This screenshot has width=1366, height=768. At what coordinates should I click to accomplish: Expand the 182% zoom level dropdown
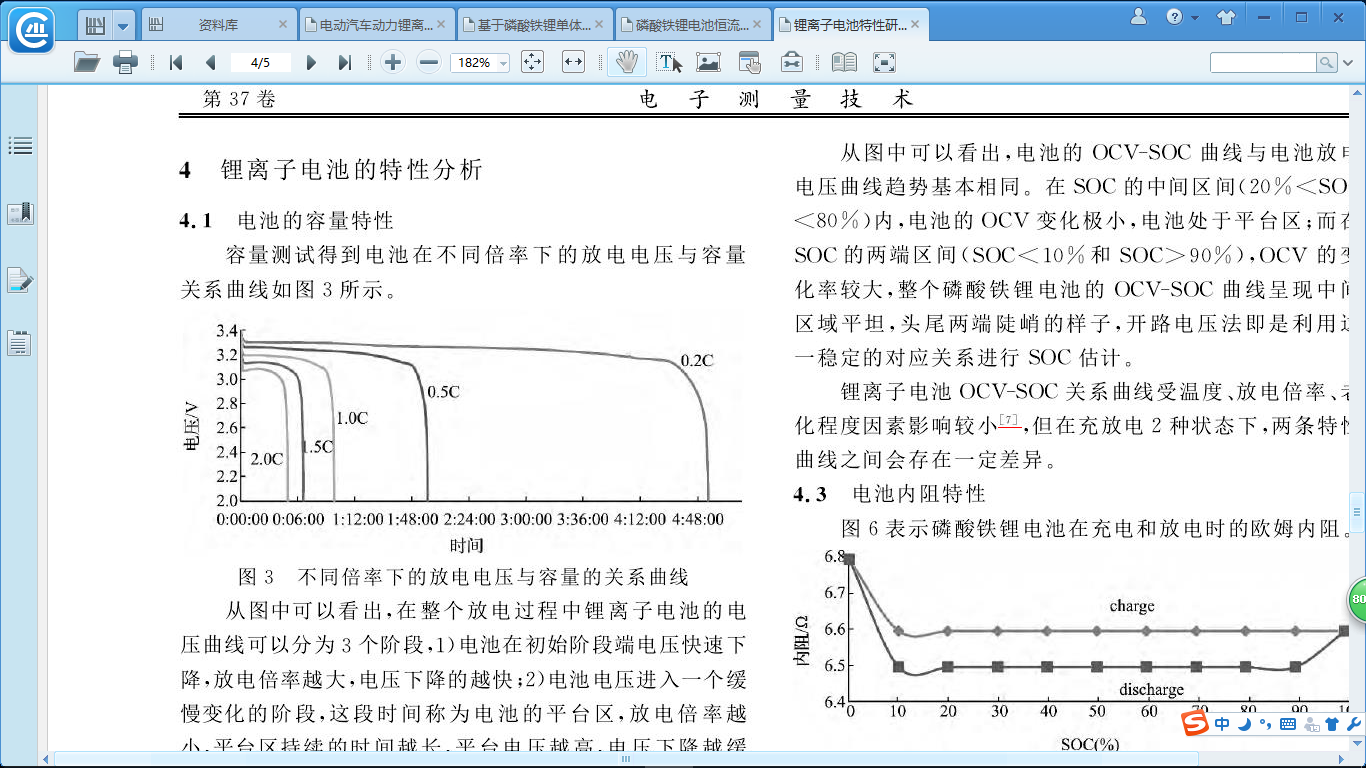tap(502, 63)
